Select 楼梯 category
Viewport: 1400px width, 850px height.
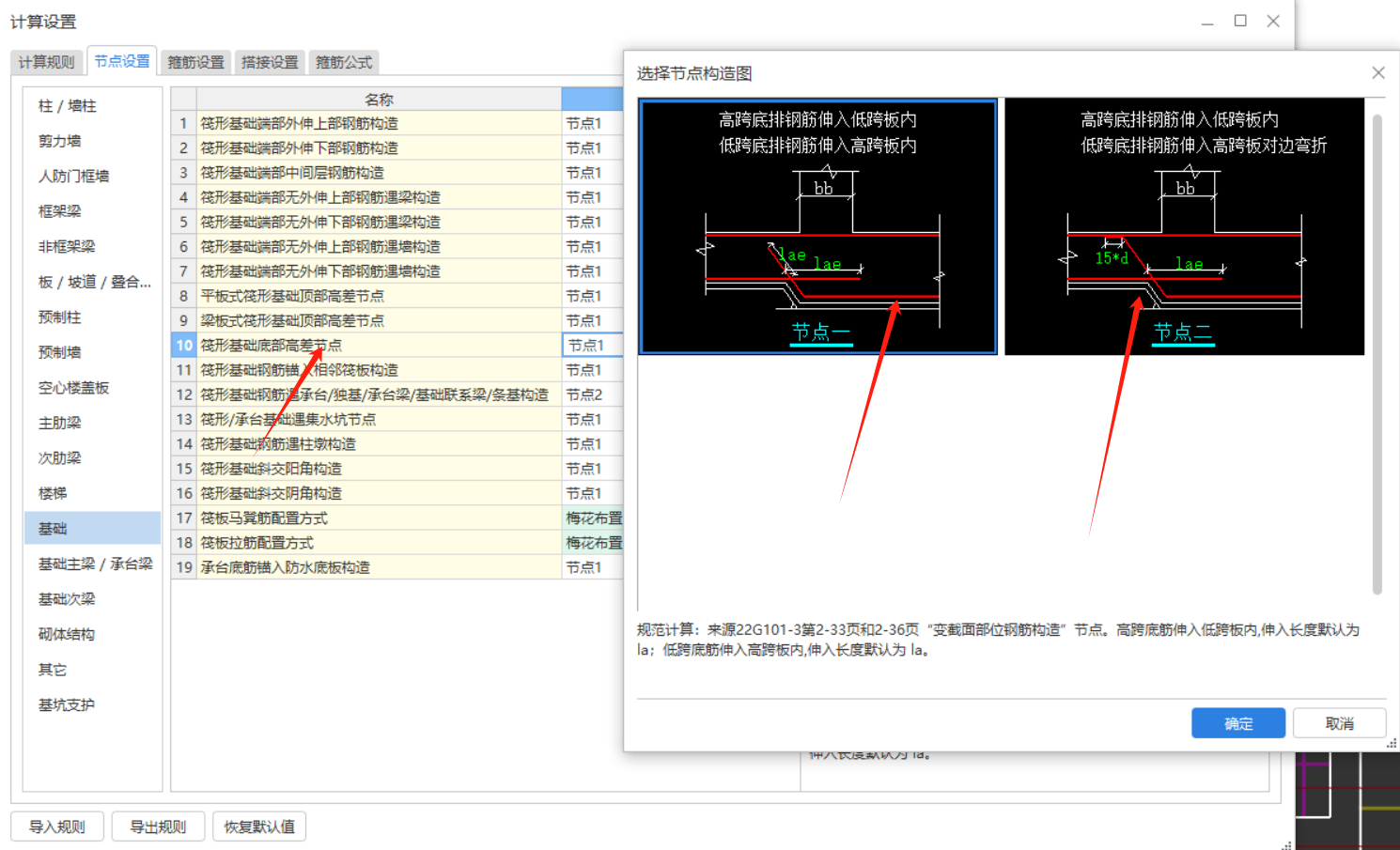tap(92, 493)
